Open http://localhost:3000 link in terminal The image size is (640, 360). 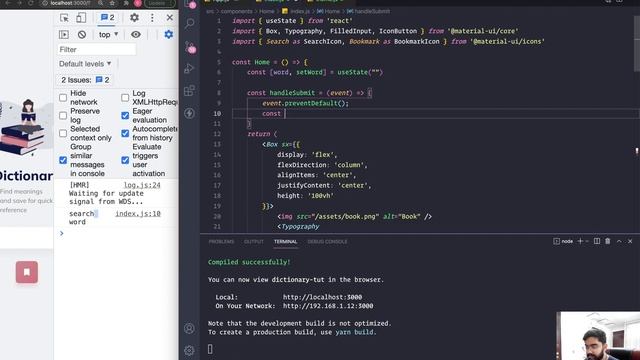pos(322,297)
